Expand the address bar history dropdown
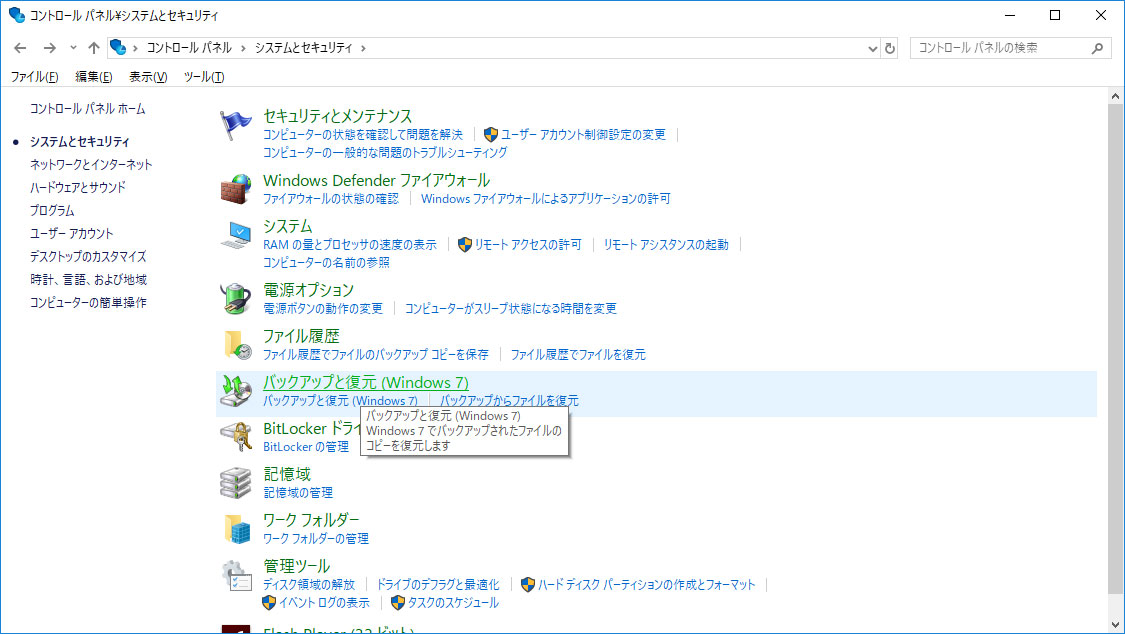Image resolution: width=1125 pixels, height=634 pixels. tap(872, 48)
